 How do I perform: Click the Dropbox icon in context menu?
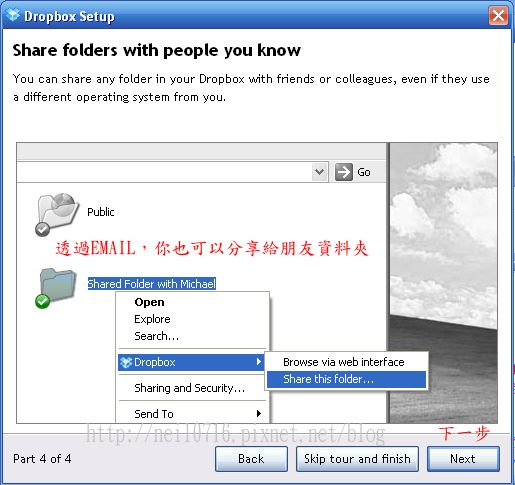(126, 362)
